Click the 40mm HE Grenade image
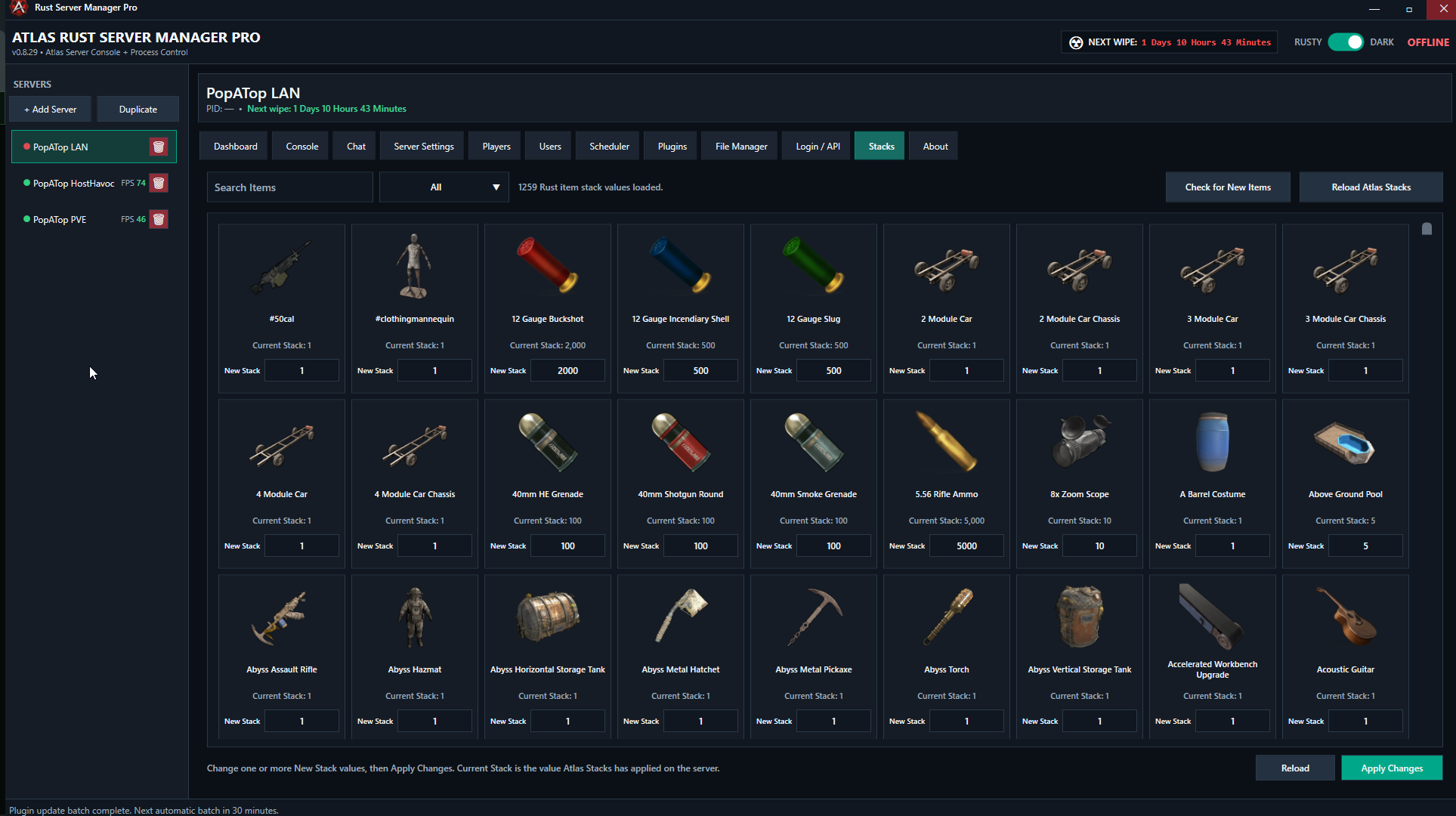 [547, 441]
